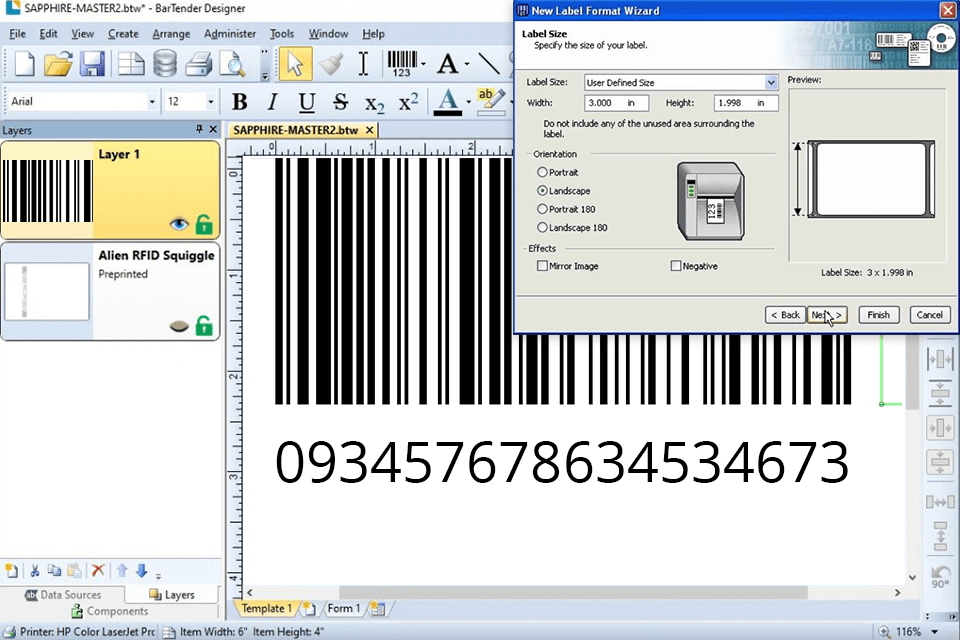The width and height of the screenshot is (960, 640).
Task: Open the Label Size dropdown
Action: coord(771,82)
